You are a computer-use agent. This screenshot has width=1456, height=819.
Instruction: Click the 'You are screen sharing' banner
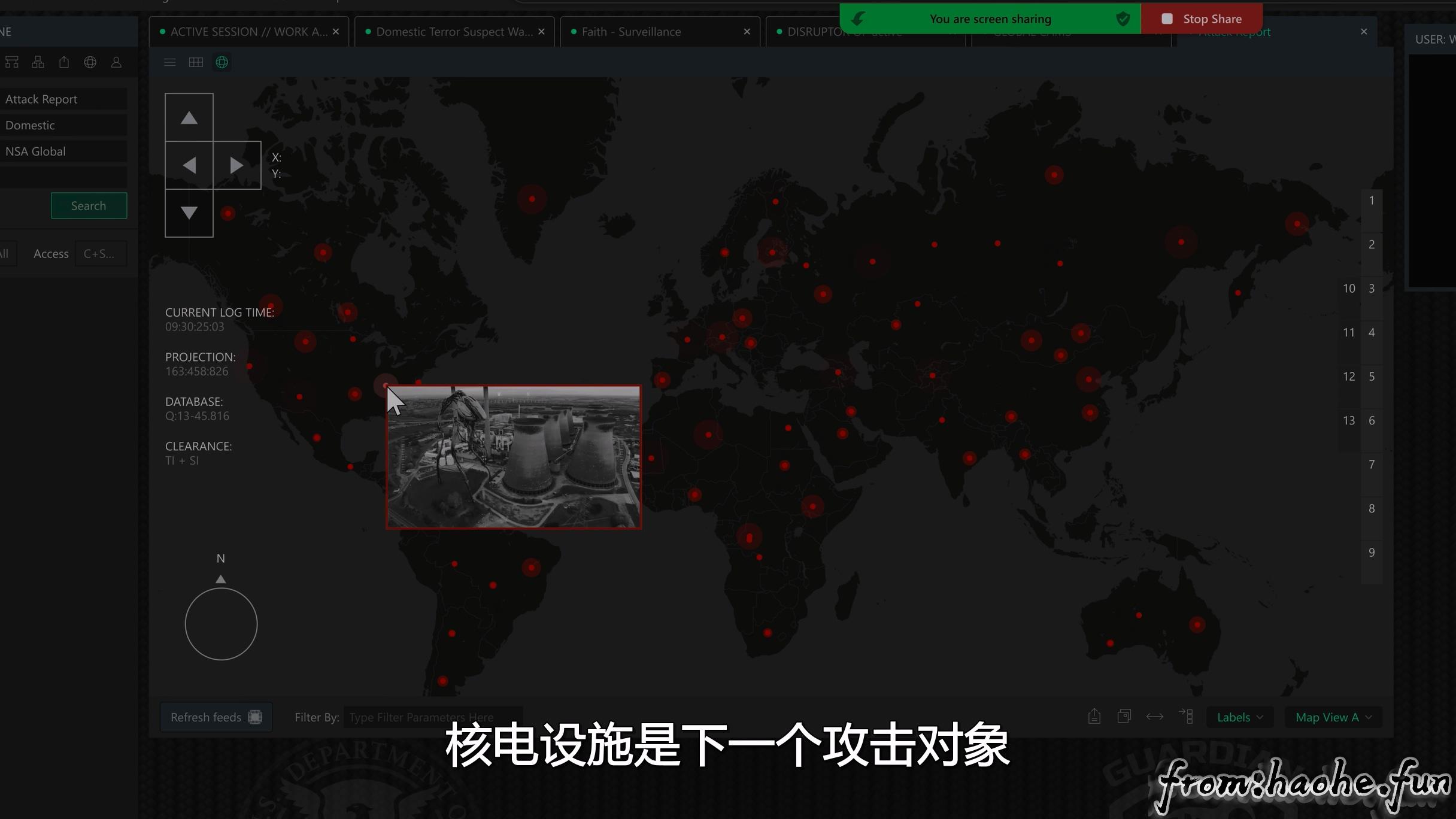tap(990, 19)
